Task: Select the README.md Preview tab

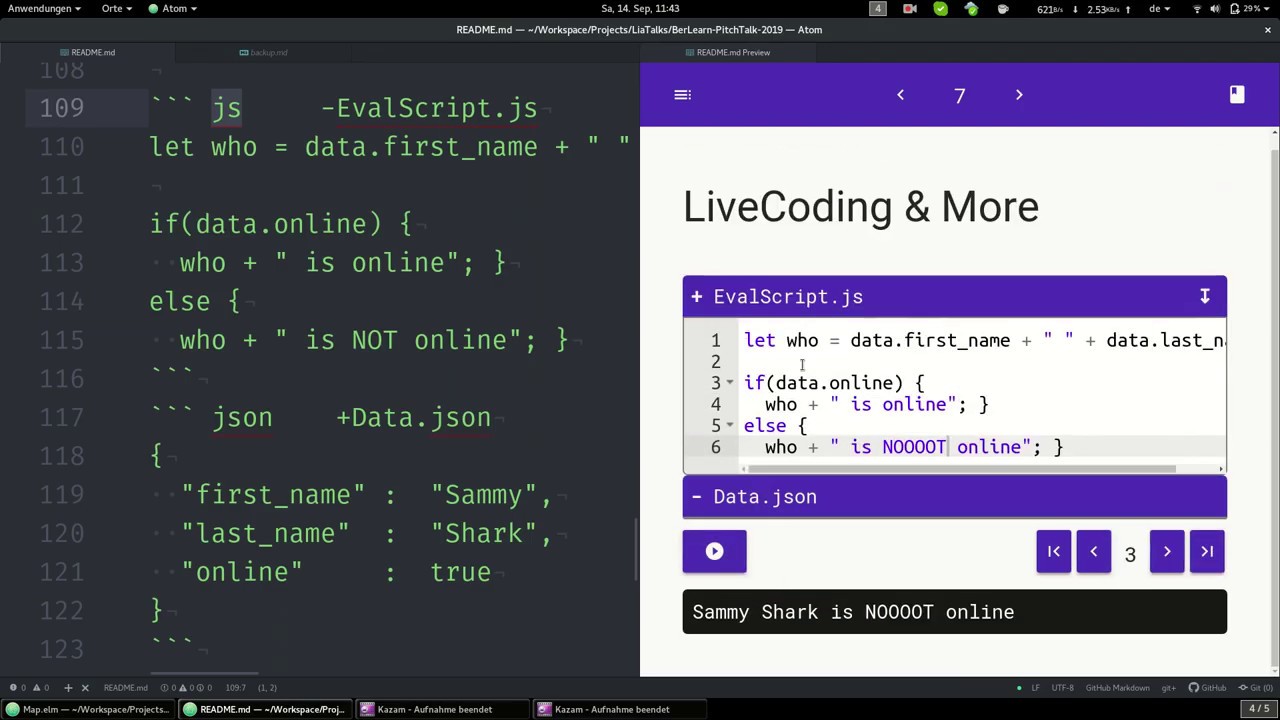Action: 727,52
